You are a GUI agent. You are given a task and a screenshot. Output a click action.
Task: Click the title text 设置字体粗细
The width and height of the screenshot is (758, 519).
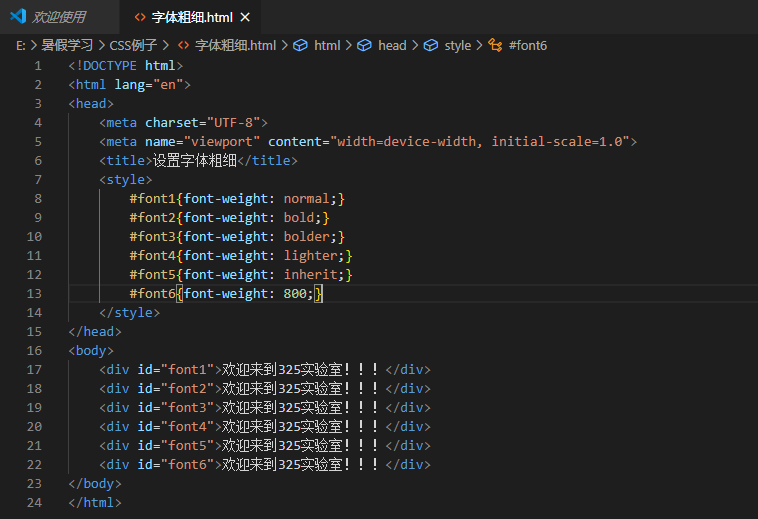click(195, 160)
